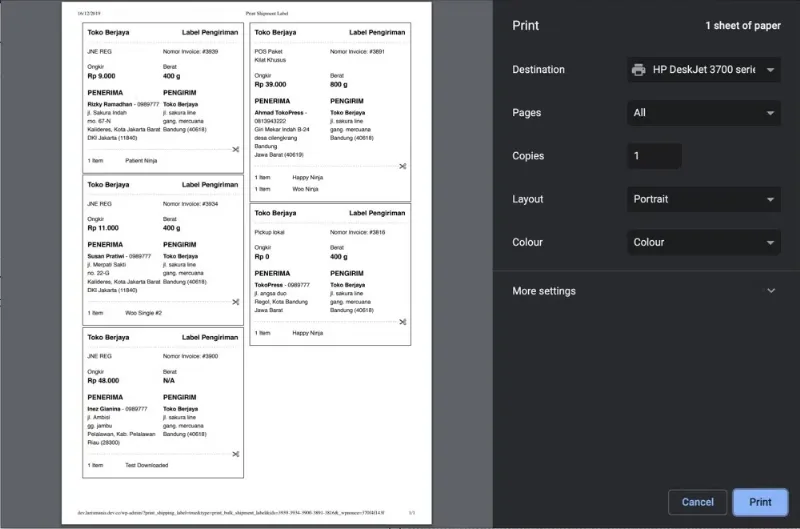Click the 'Rp 48.000' shipping cost

pyautogui.click(x=103, y=381)
